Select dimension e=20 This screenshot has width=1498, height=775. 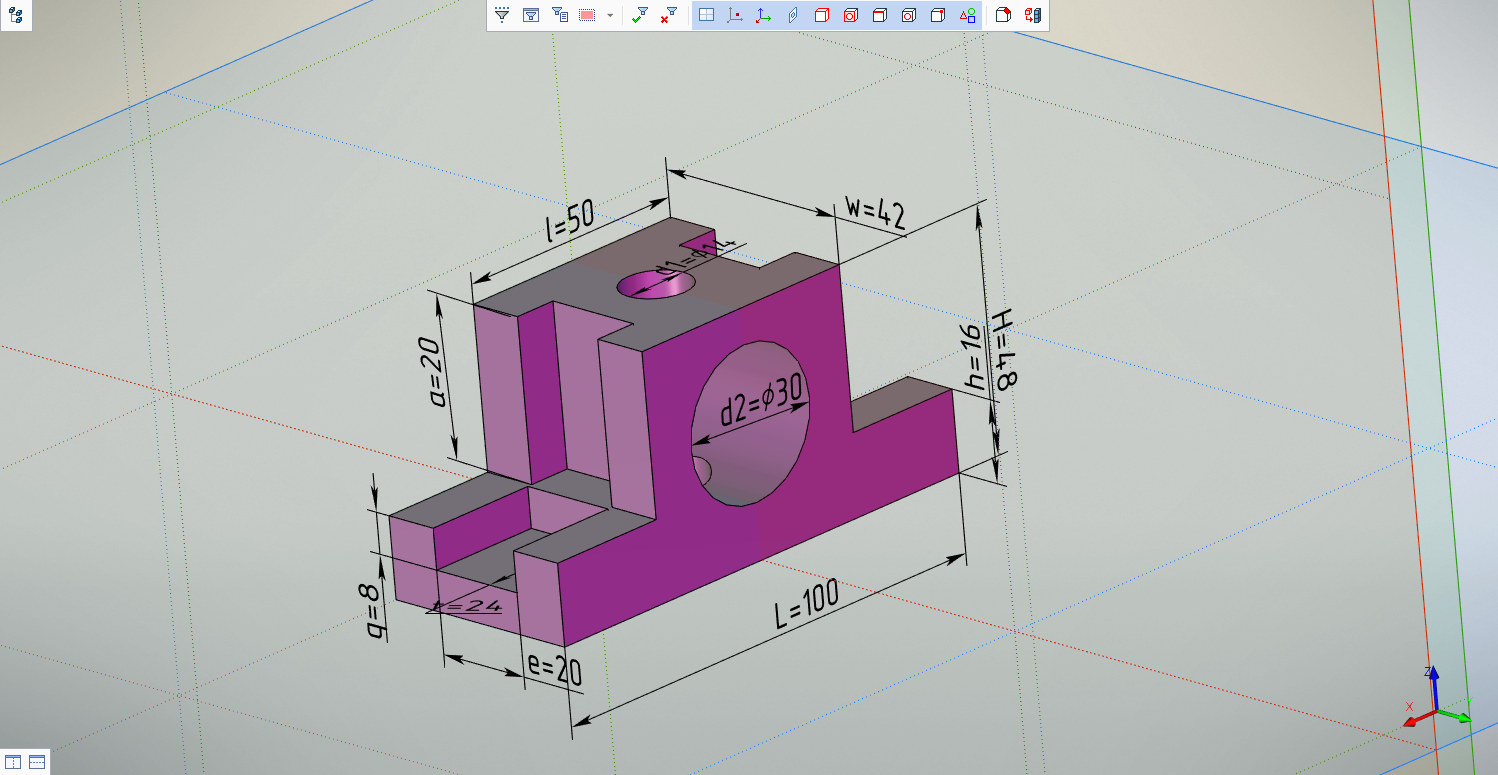point(554,670)
